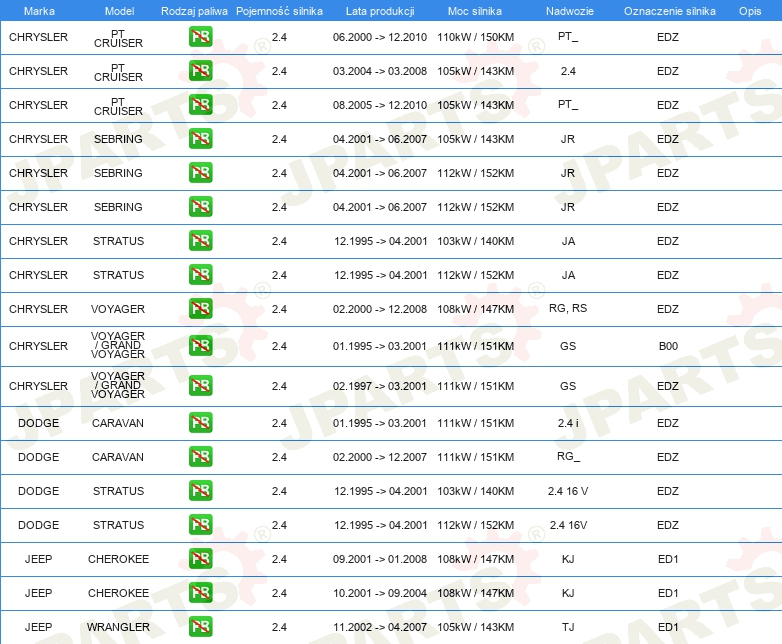Click fuel icon in Jeep Wrangler row
The height and width of the screenshot is (644, 782).
[x=200, y=627]
